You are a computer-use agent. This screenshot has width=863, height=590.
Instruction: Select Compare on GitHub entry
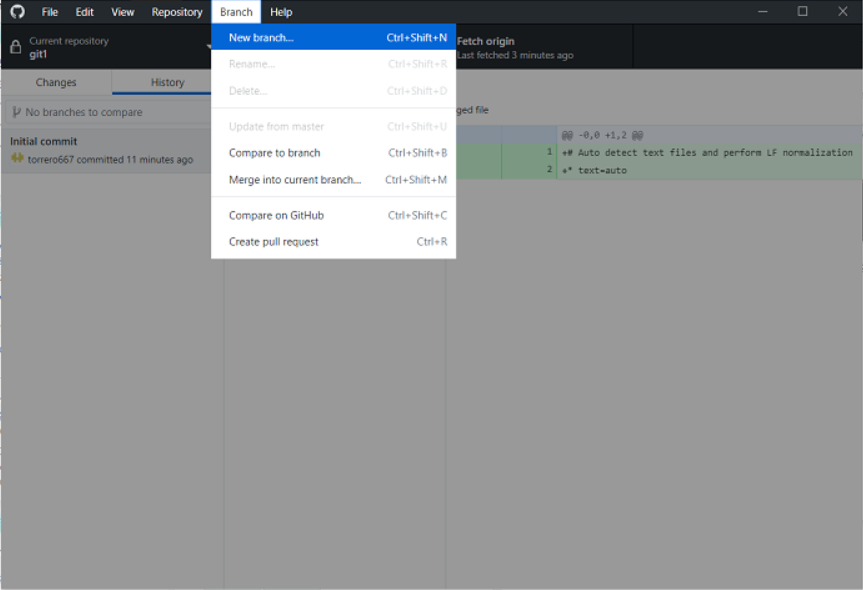click(x=334, y=215)
